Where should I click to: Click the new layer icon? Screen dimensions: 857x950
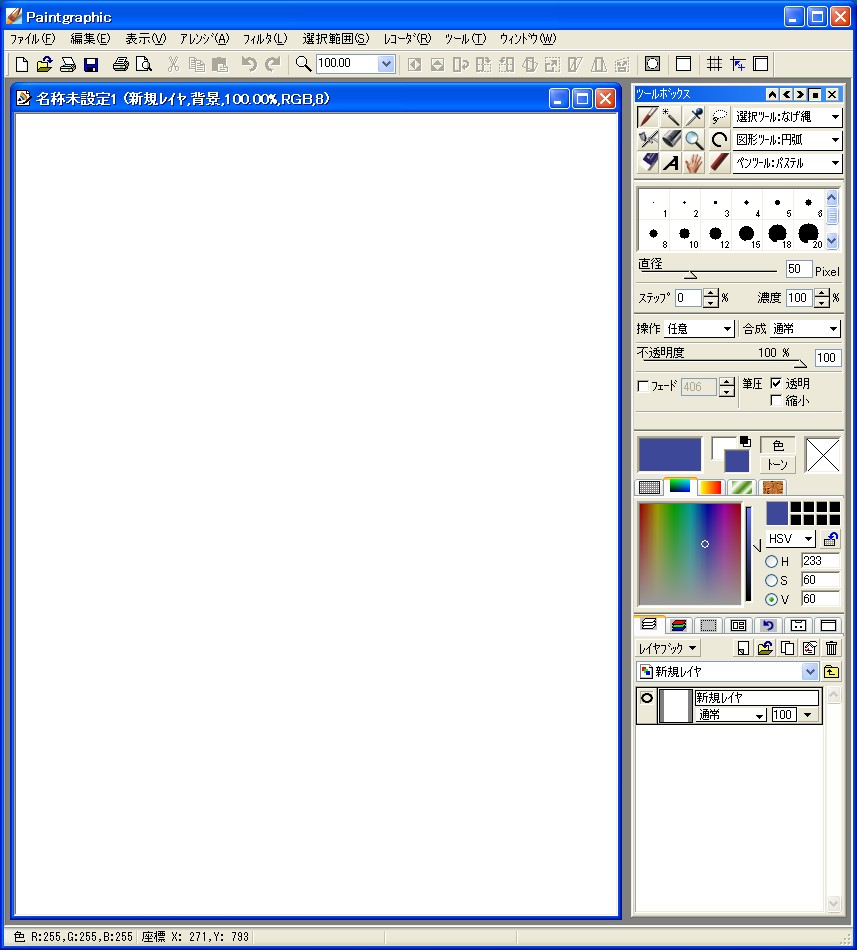pyautogui.click(x=743, y=648)
